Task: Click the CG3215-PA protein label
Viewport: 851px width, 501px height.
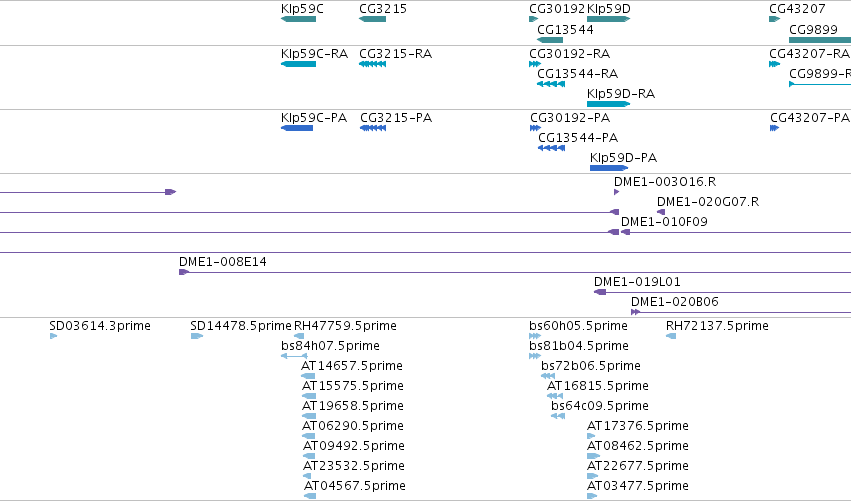Action: (x=396, y=118)
